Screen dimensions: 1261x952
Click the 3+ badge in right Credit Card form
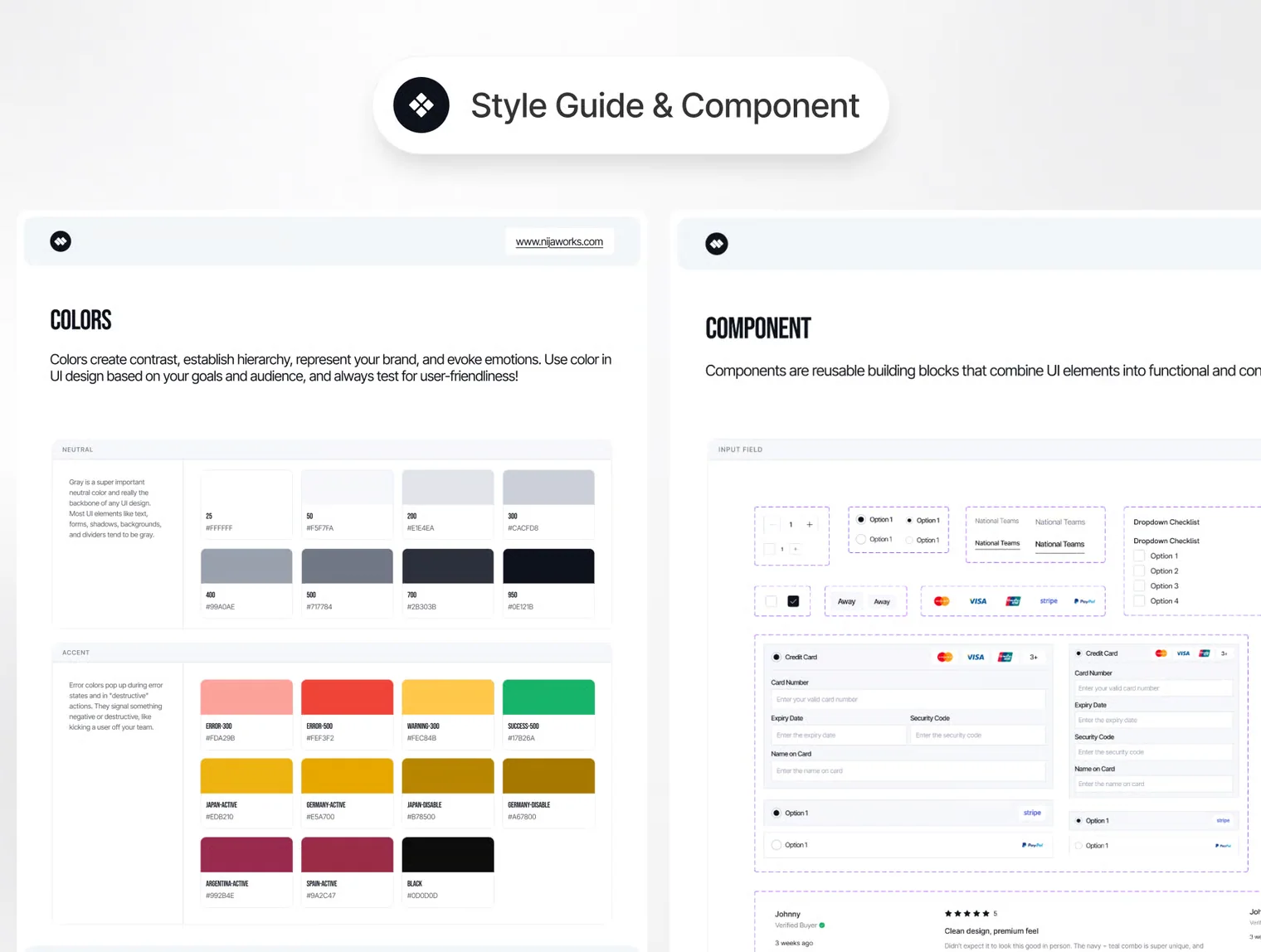pos(1224,653)
